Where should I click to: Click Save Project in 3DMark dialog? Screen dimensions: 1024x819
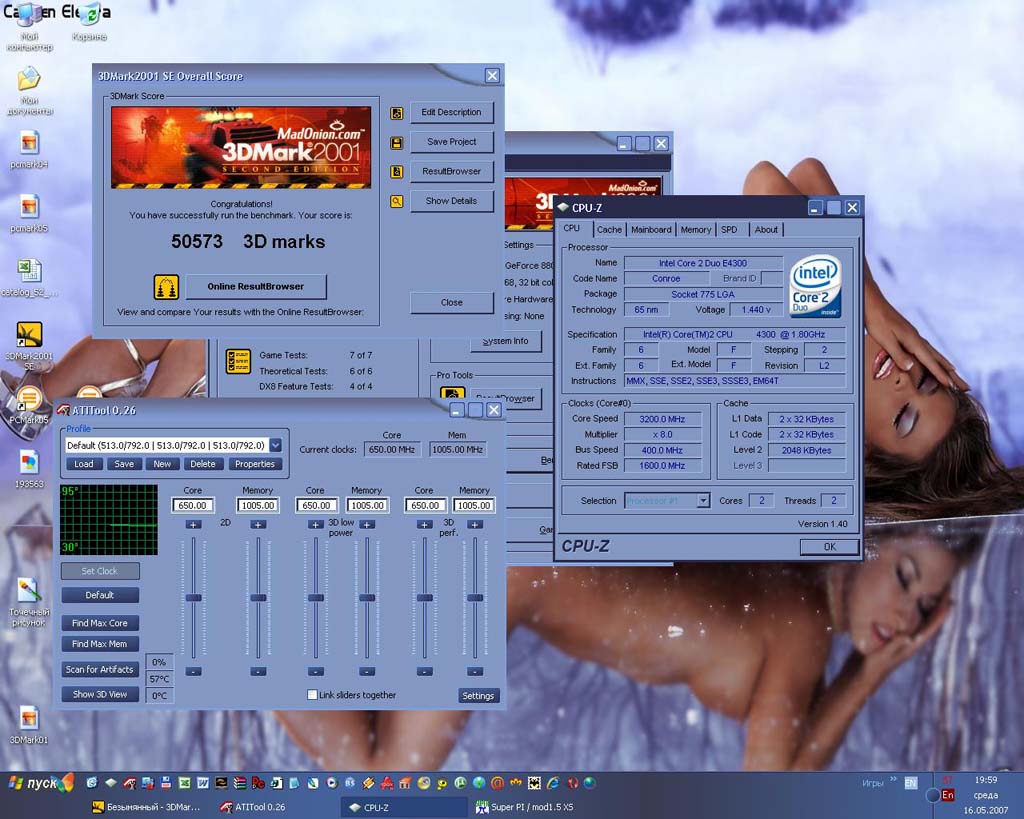point(451,142)
